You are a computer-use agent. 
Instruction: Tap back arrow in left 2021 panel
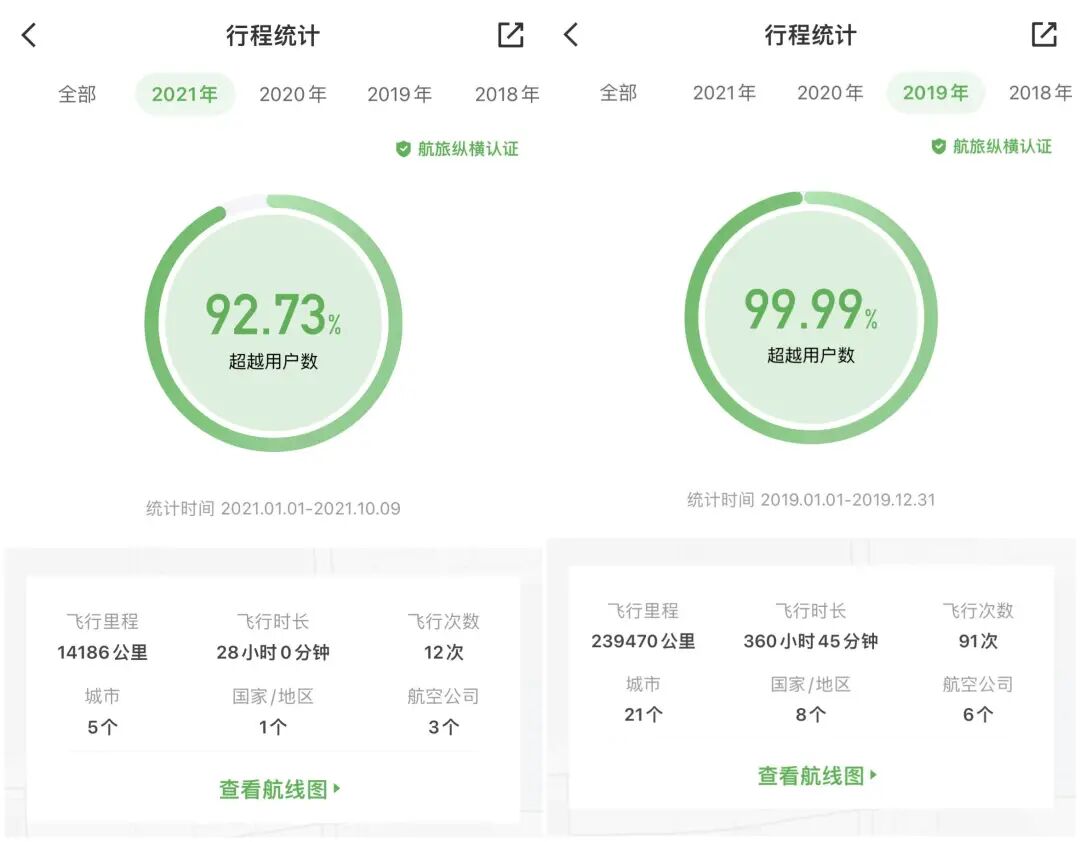[29, 34]
